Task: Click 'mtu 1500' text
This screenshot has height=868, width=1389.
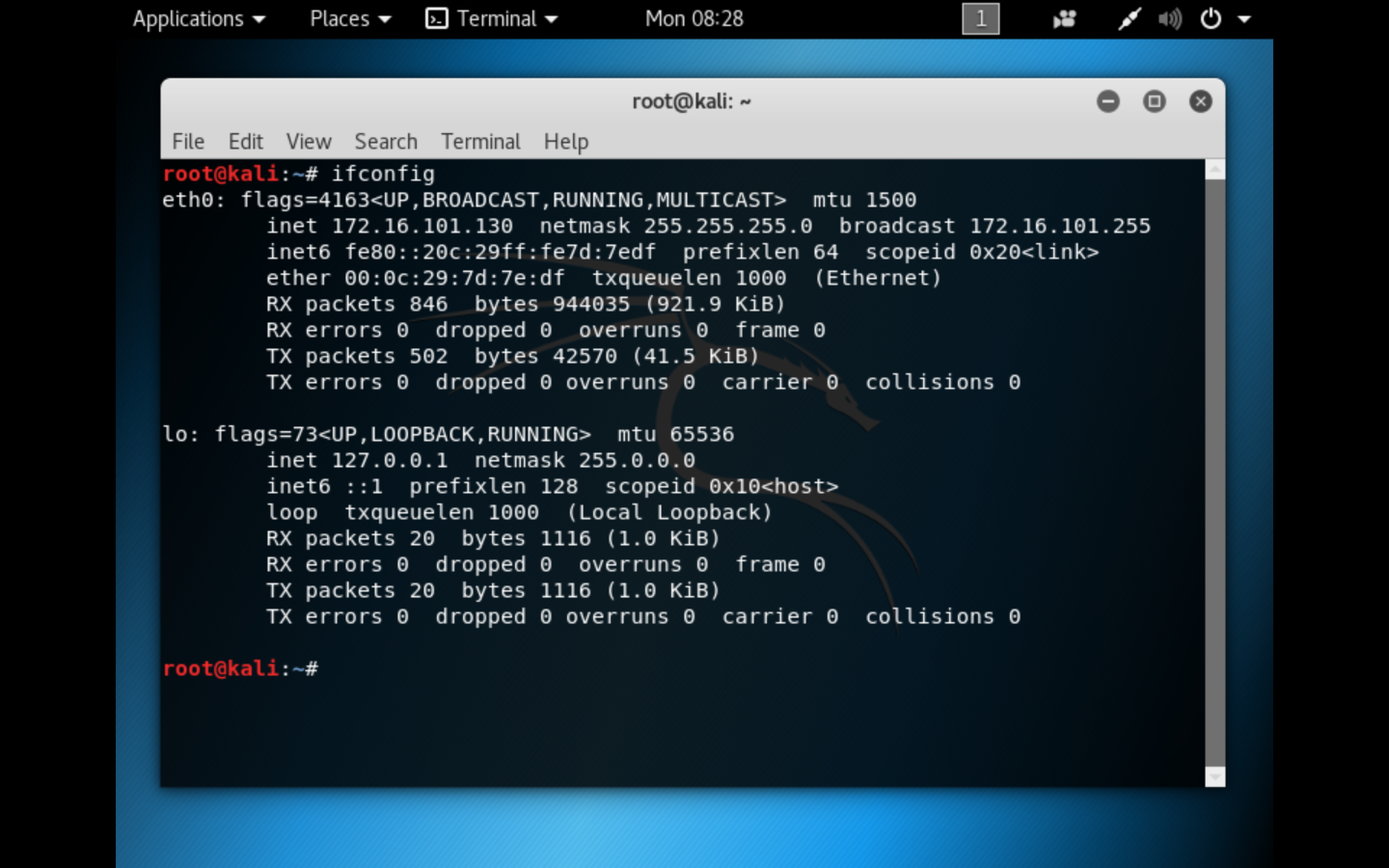Action: pos(864,200)
